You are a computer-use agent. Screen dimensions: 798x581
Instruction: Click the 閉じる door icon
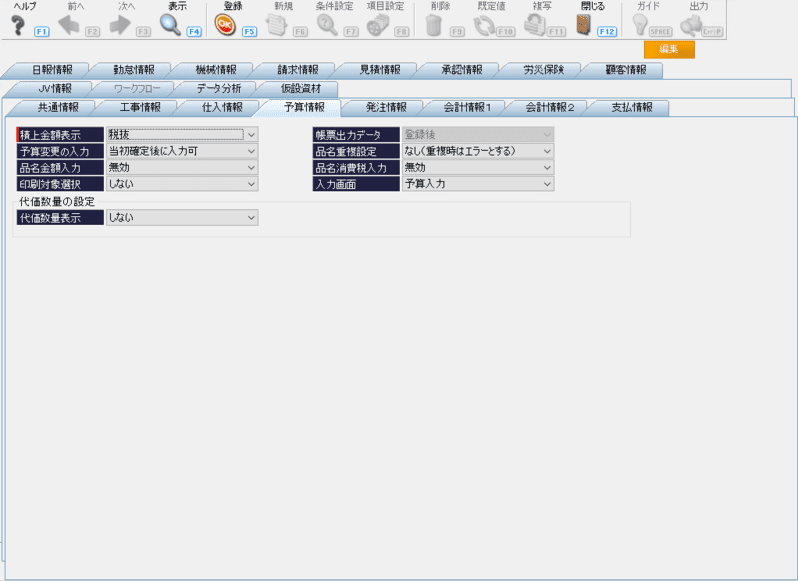coord(584,25)
